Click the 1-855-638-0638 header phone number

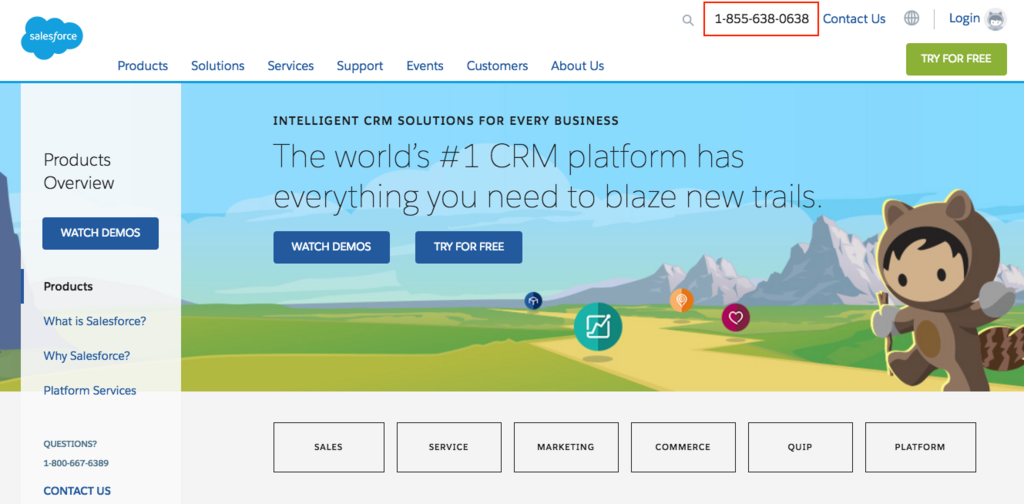pos(761,19)
